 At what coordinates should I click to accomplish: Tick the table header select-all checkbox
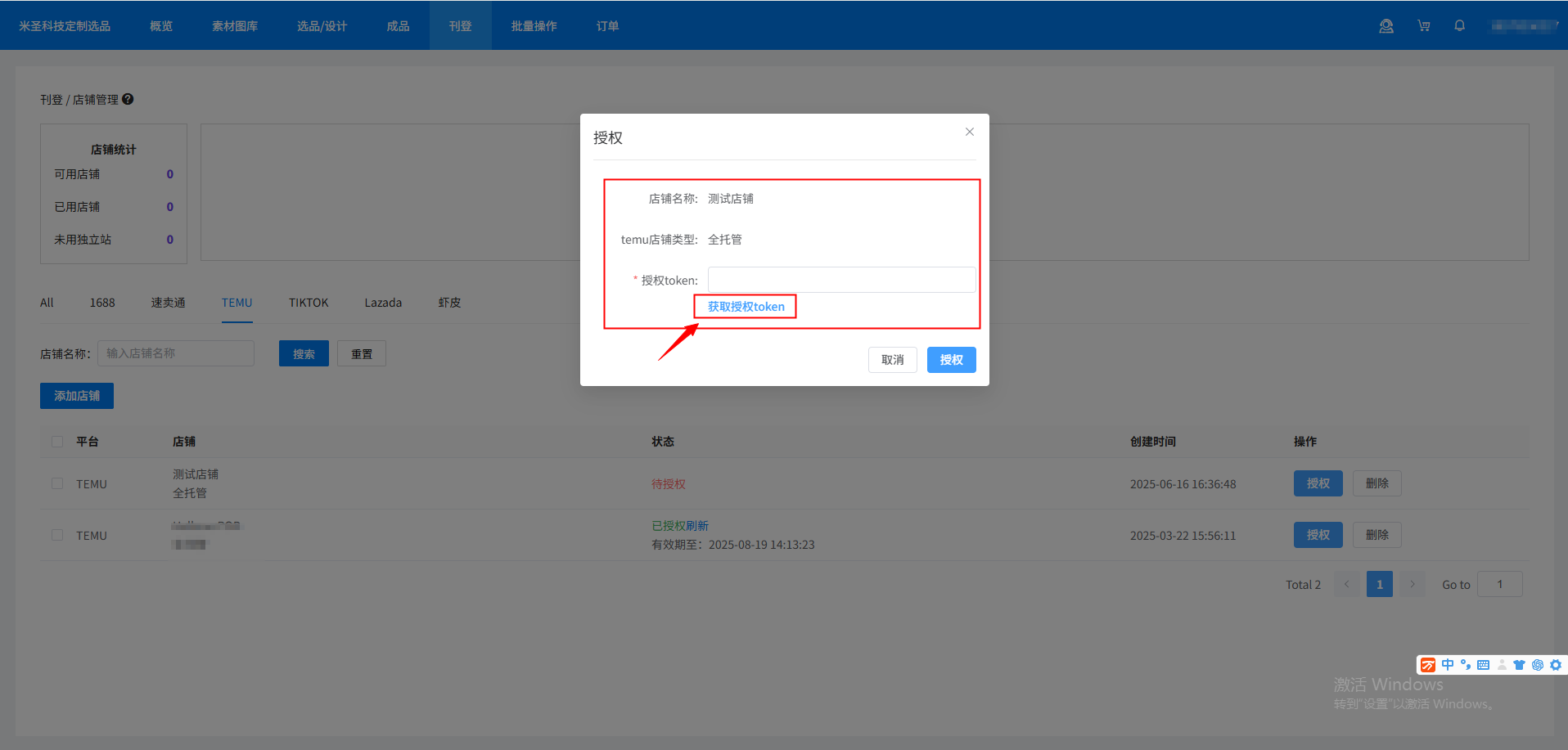tap(57, 442)
